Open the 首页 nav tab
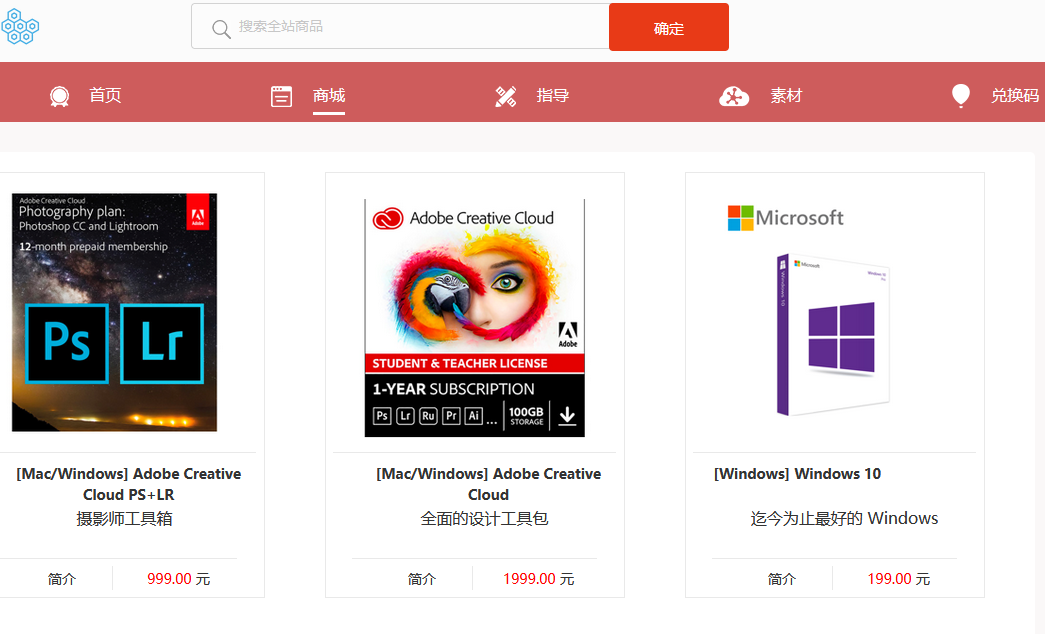 click(105, 95)
